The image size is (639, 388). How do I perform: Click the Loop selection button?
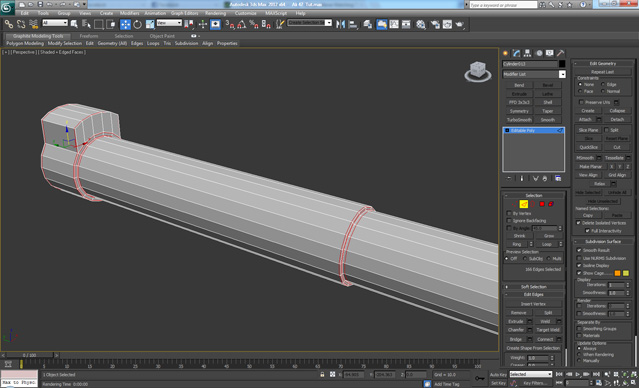click(x=546, y=244)
